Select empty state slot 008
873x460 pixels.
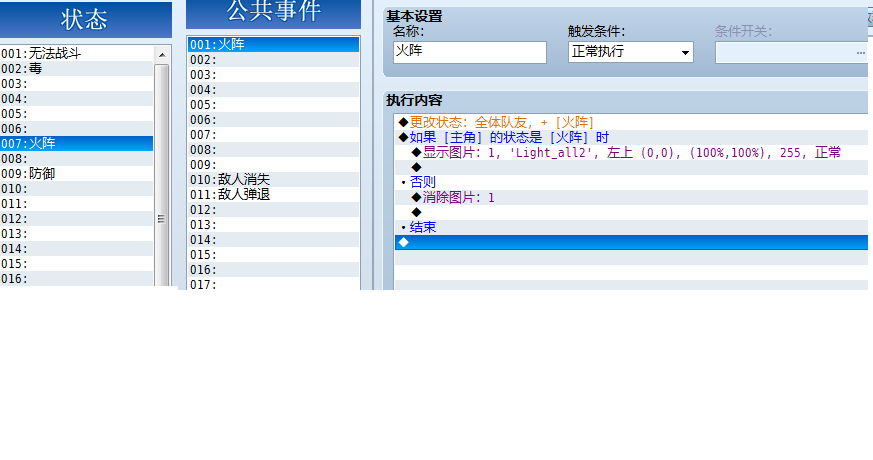pyautogui.click(x=77, y=159)
